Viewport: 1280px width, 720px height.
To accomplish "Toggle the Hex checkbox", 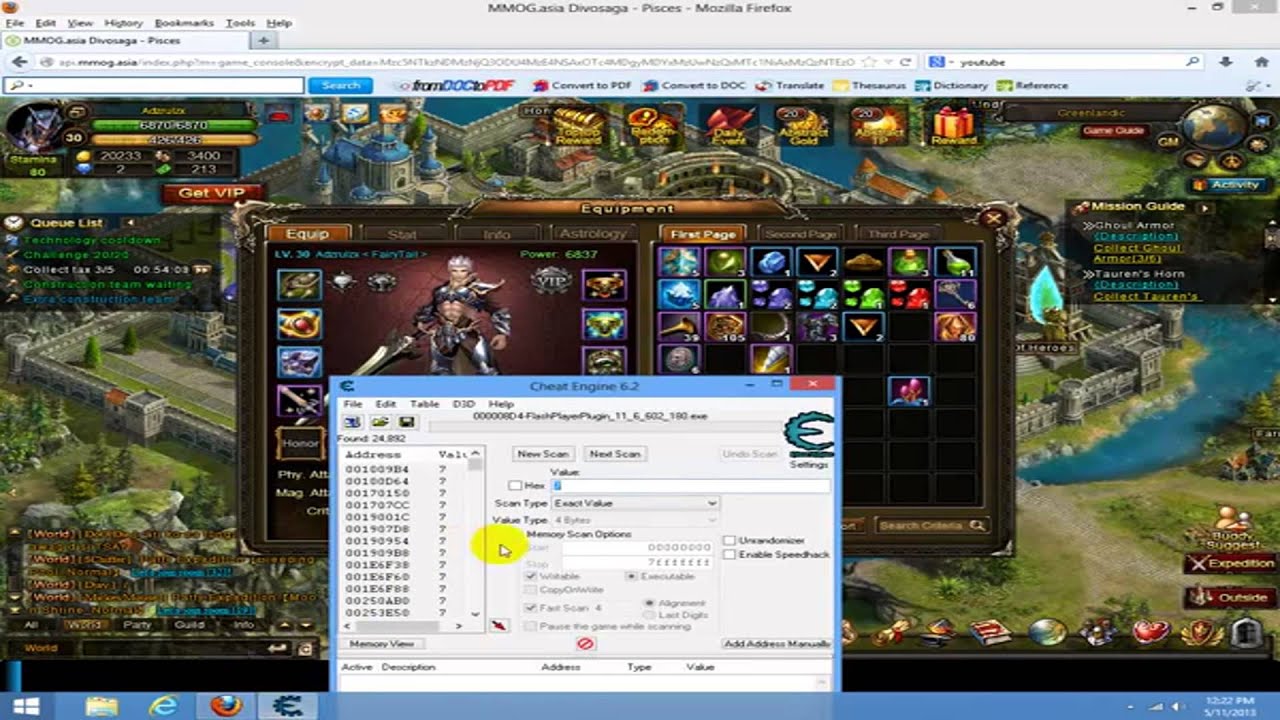I will (x=515, y=485).
